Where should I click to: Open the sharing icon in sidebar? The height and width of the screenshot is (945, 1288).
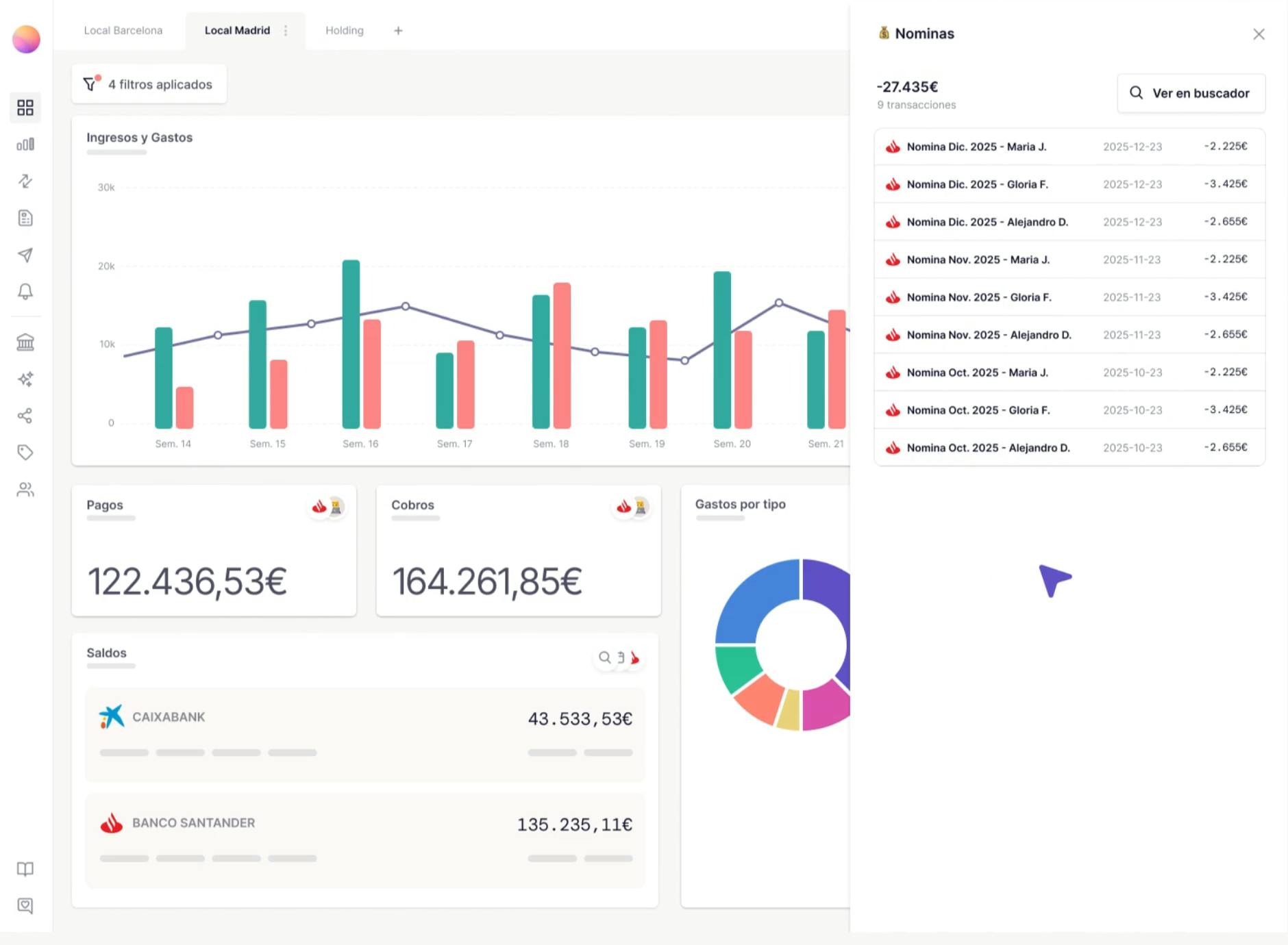coord(25,415)
